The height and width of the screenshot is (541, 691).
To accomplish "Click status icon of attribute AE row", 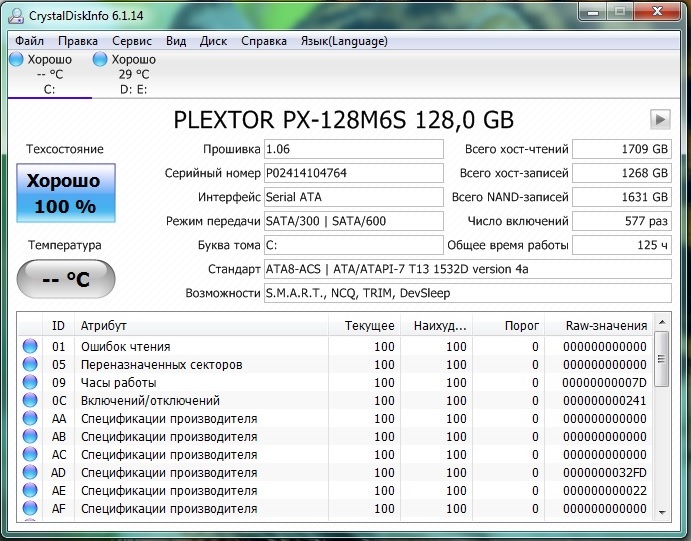I will [x=30, y=490].
